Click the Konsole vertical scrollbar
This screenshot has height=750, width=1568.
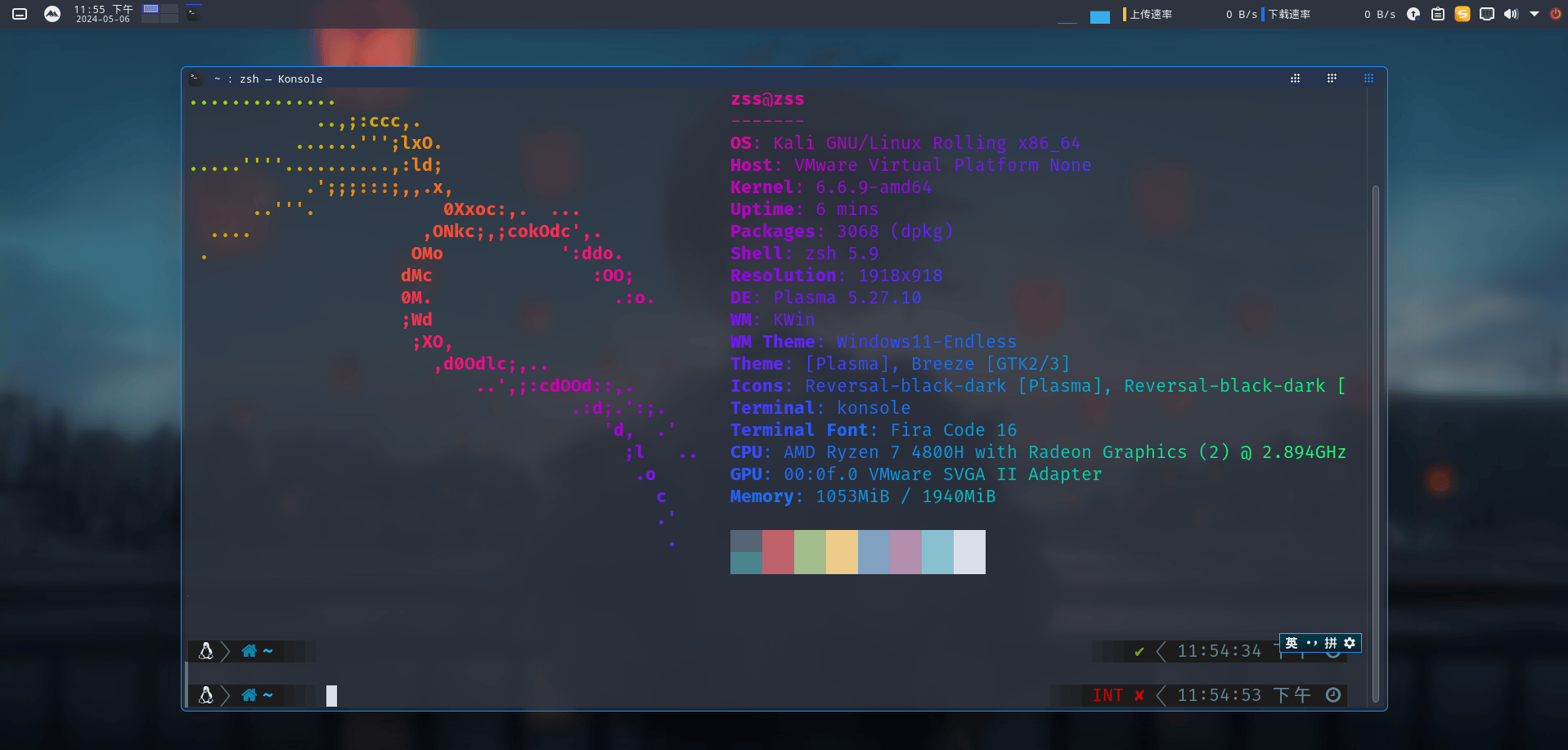tap(1376, 444)
